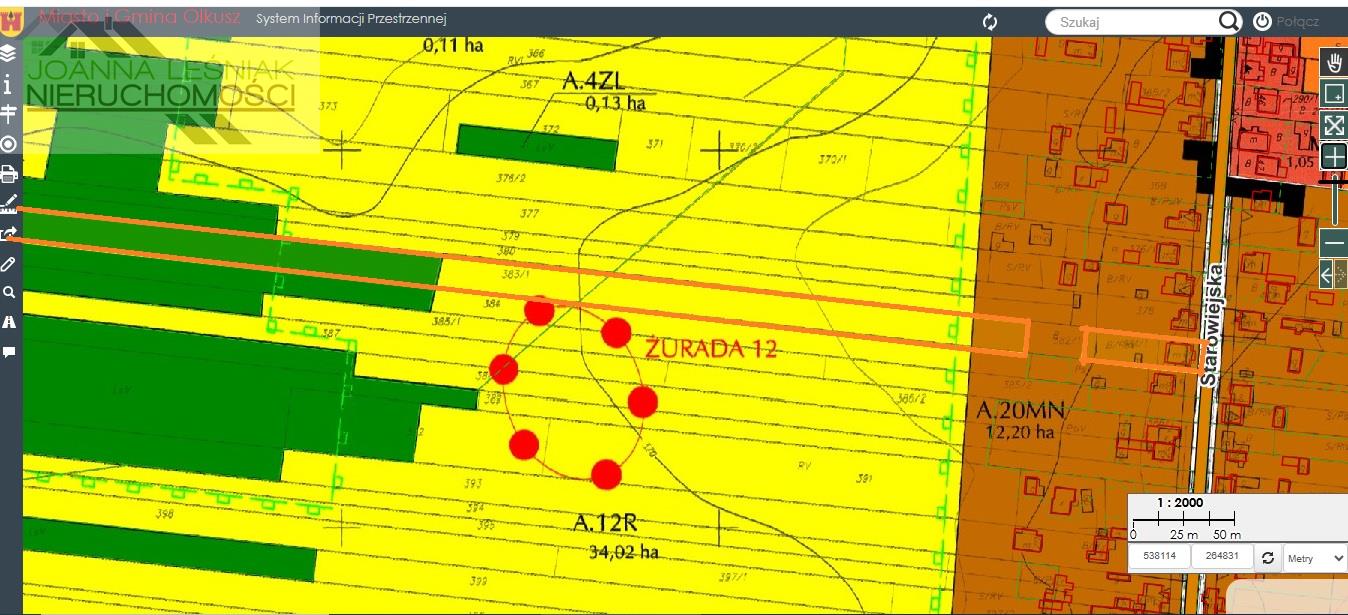Screen dimensions: 1348x615
Task: Toggle the zoom-to-rectangle tool
Action: (1334, 94)
